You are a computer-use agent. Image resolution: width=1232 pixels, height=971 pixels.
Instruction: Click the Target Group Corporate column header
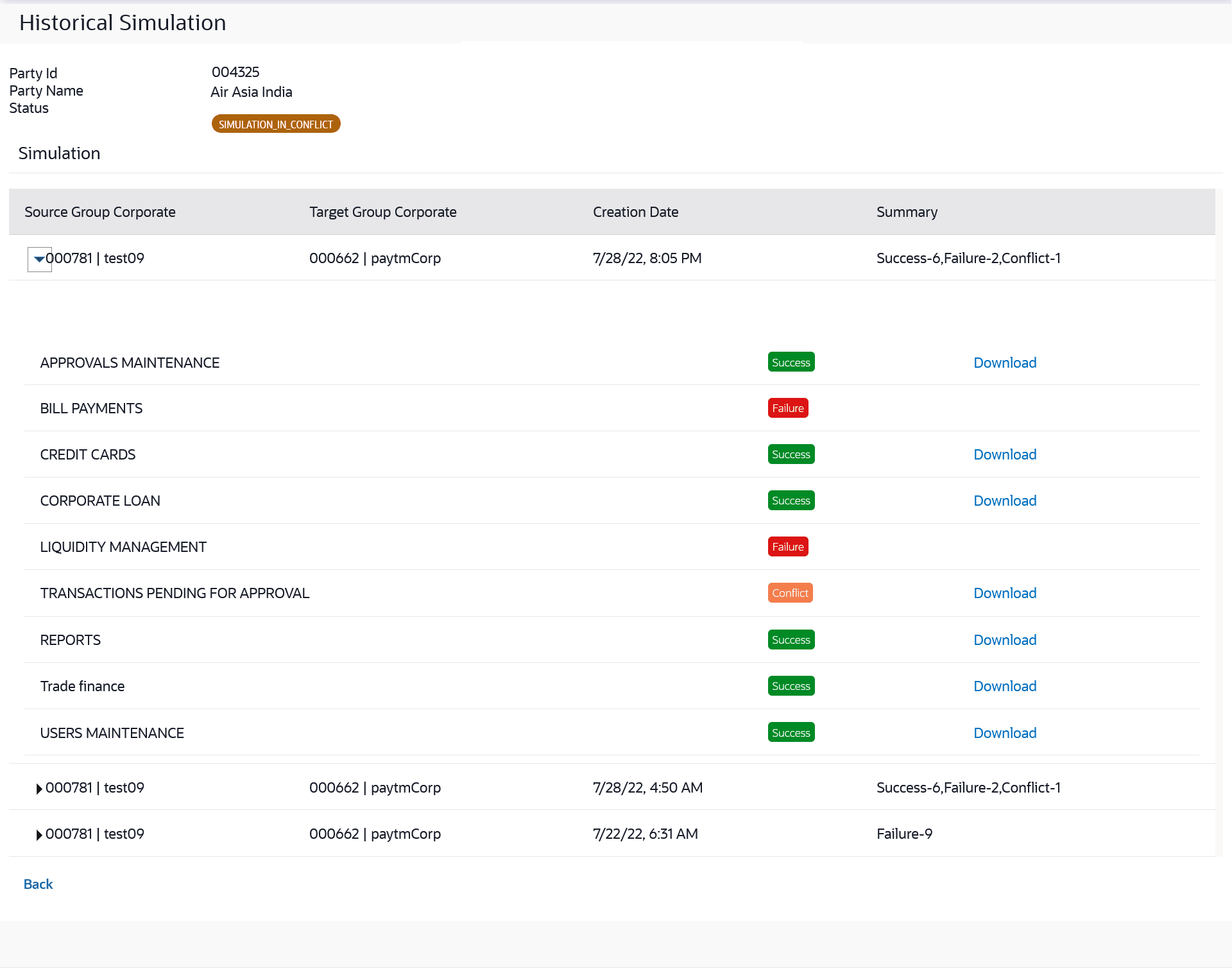[x=382, y=212]
